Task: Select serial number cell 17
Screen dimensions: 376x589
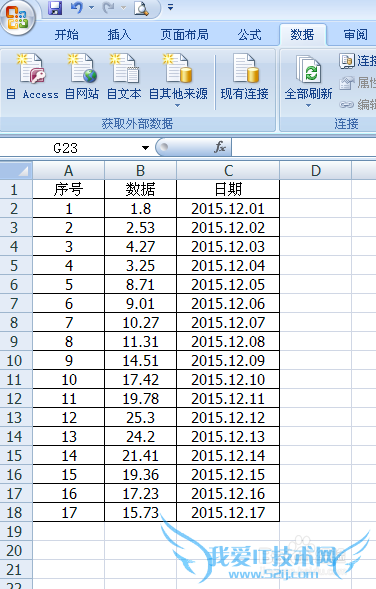Action: [68, 512]
